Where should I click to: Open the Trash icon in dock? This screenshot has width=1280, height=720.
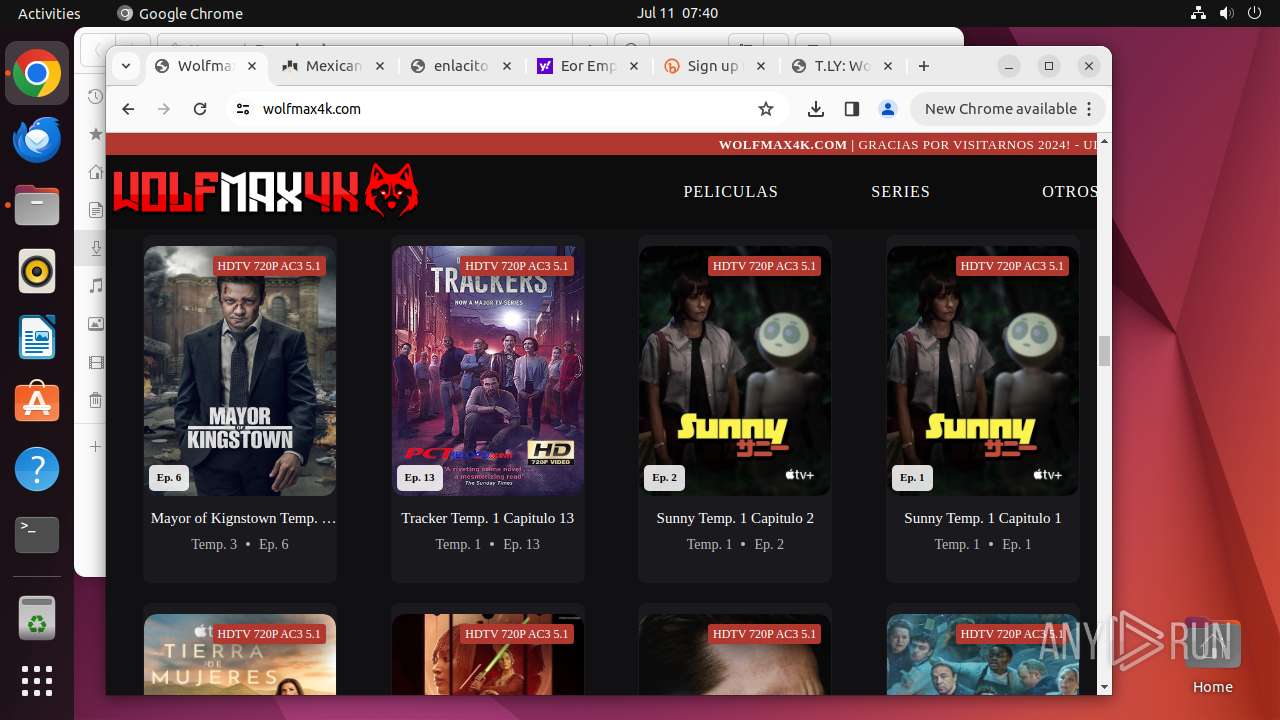pos(37,618)
